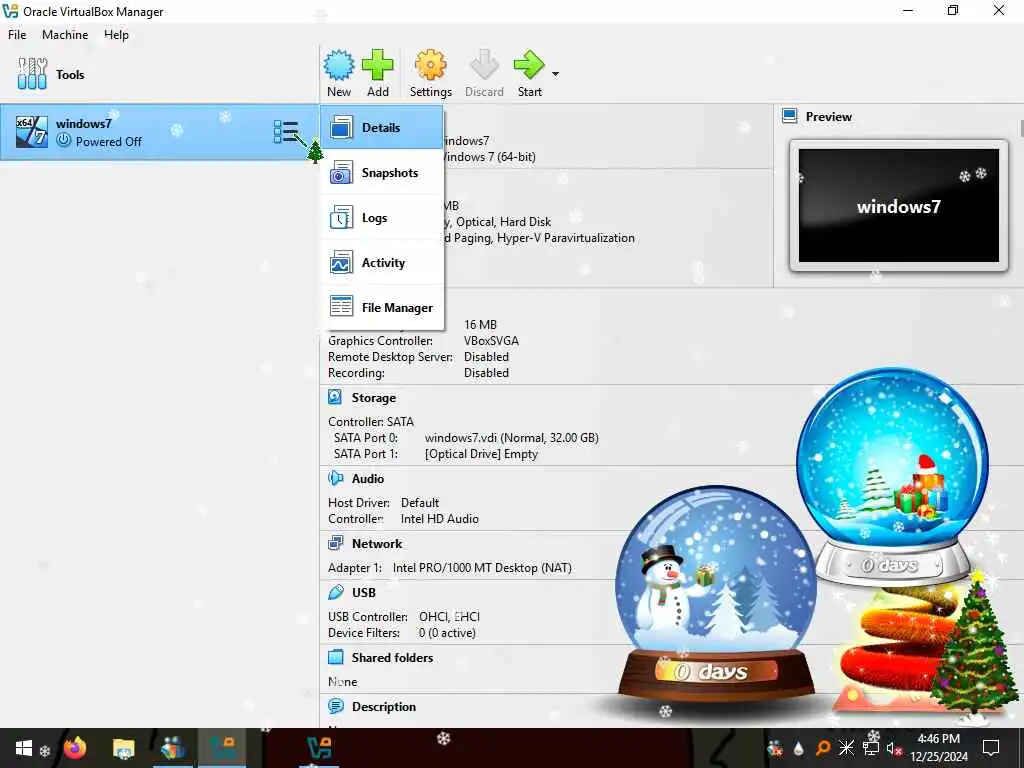Click the network tray icon

point(871,748)
